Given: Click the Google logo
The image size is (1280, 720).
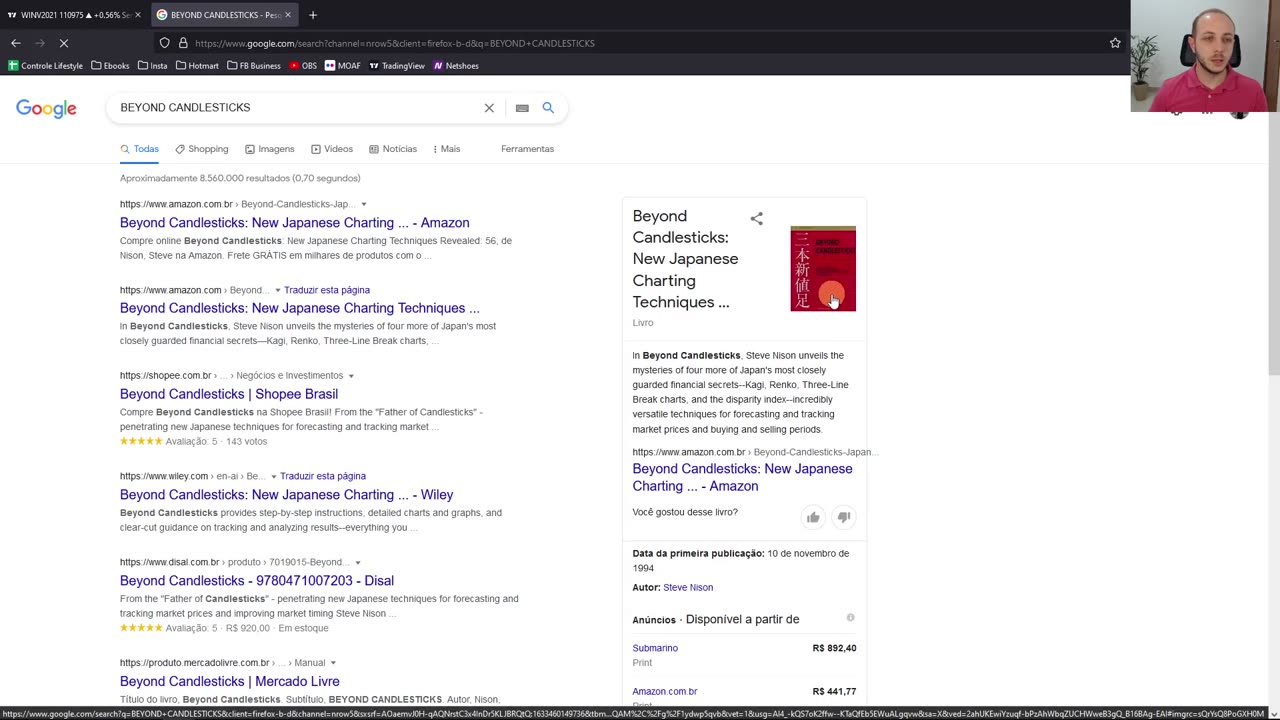Looking at the screenshot, I should (x=46, y=108).
